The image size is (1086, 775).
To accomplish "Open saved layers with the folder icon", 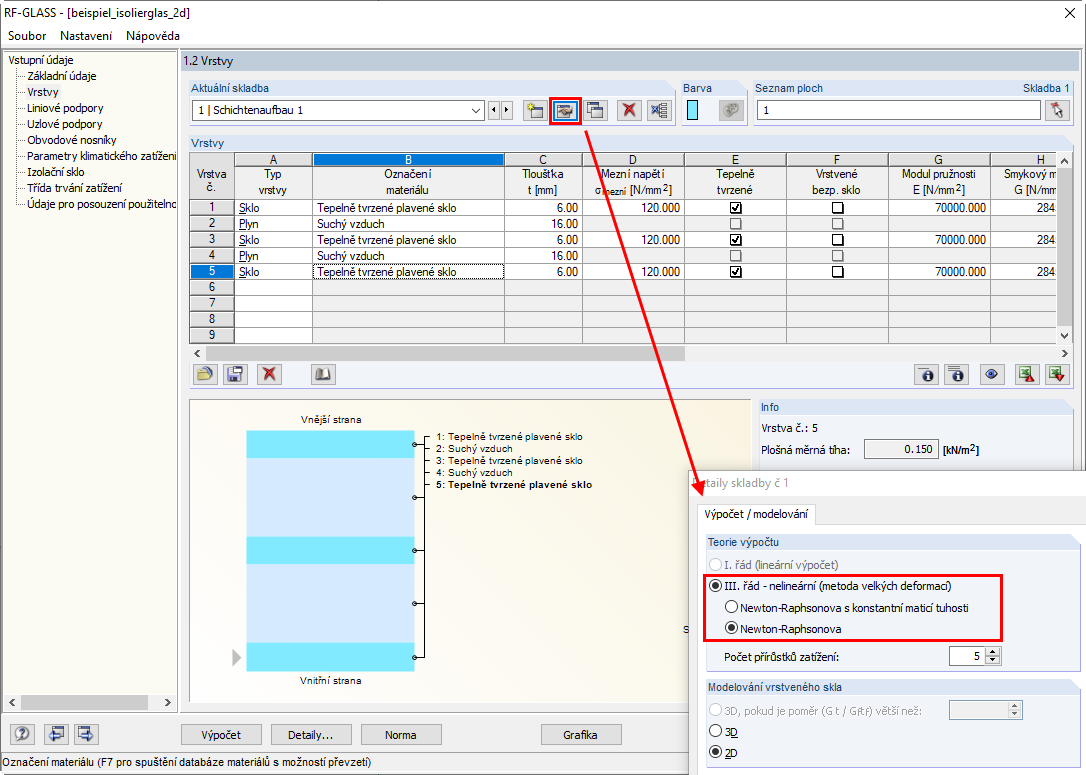I will pos(204,374).
